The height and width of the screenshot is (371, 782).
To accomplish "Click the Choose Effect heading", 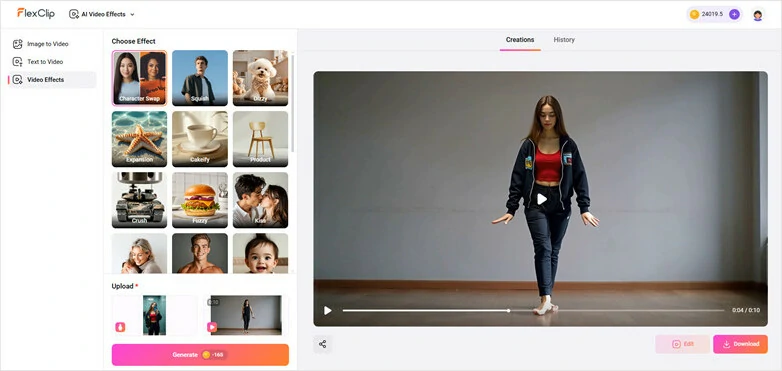I will click(x=134, y=41).
